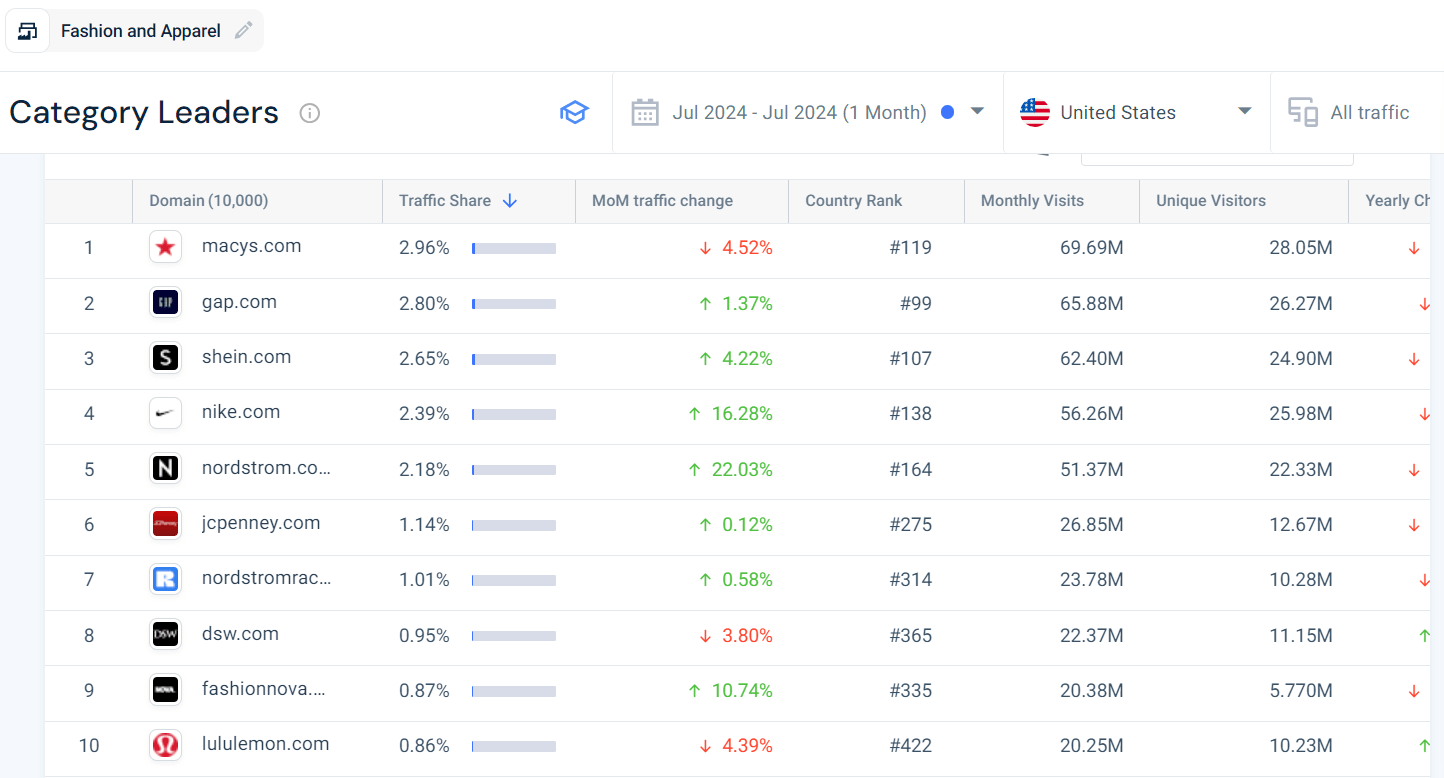Click the info icon next to Category Leaders
1444x778 pixels.
[x=310, y=113]
